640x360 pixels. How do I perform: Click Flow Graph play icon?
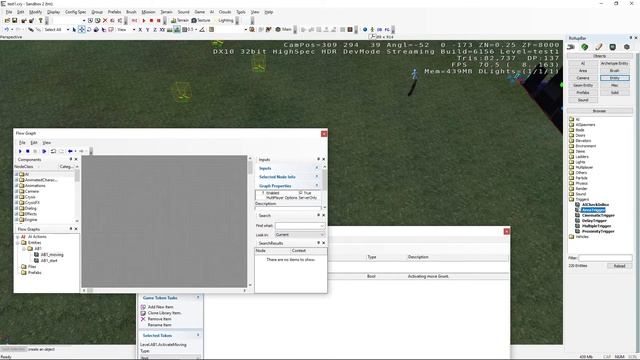coord(20,151)
